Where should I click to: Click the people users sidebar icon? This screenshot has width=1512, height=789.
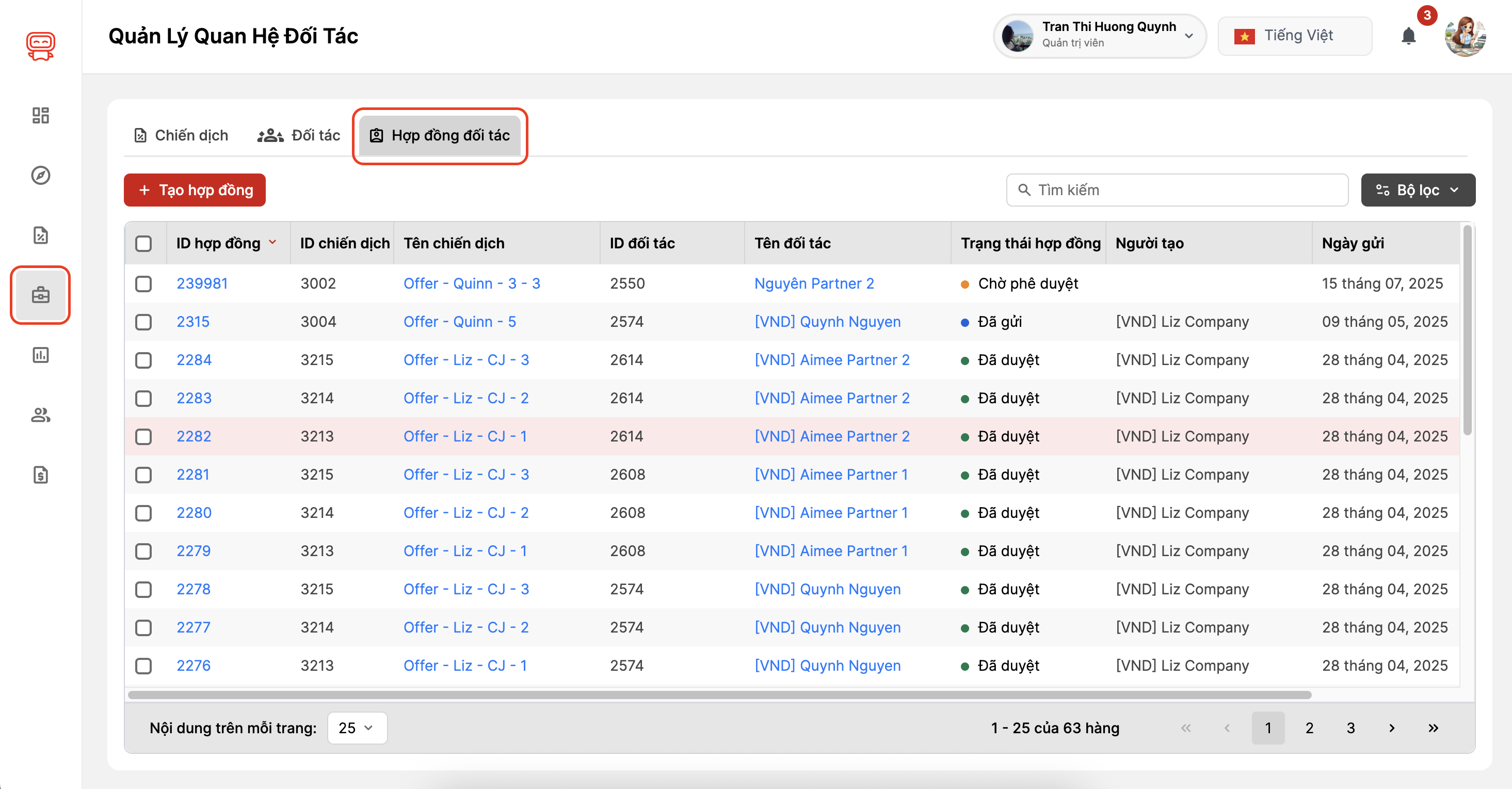pos(40,415)
